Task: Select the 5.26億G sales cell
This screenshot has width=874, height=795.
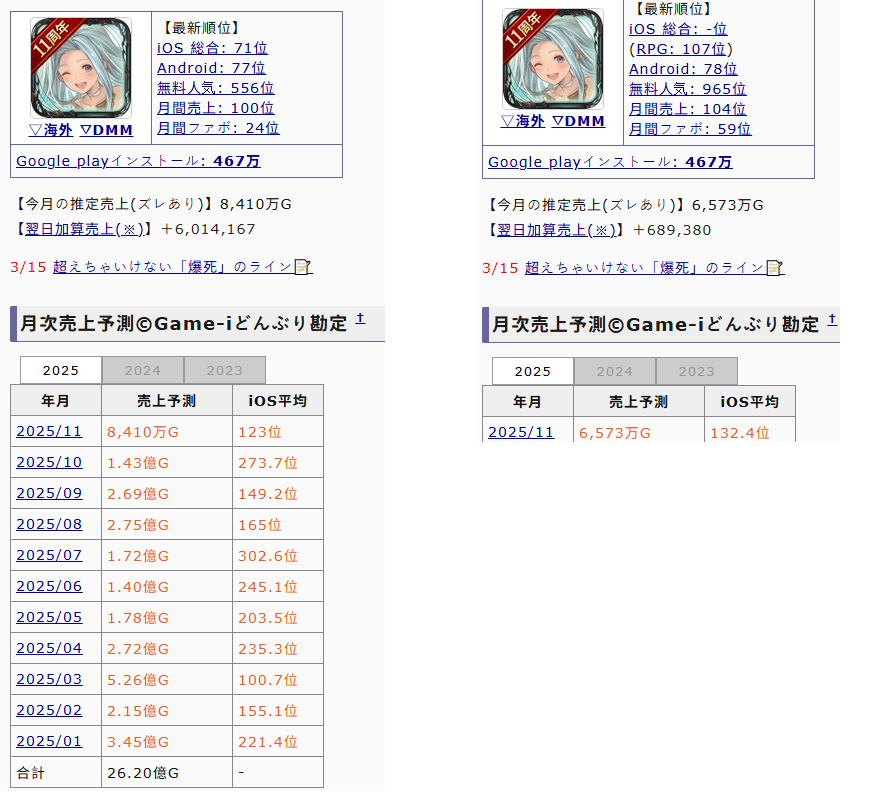Action: tap(167, 680)
